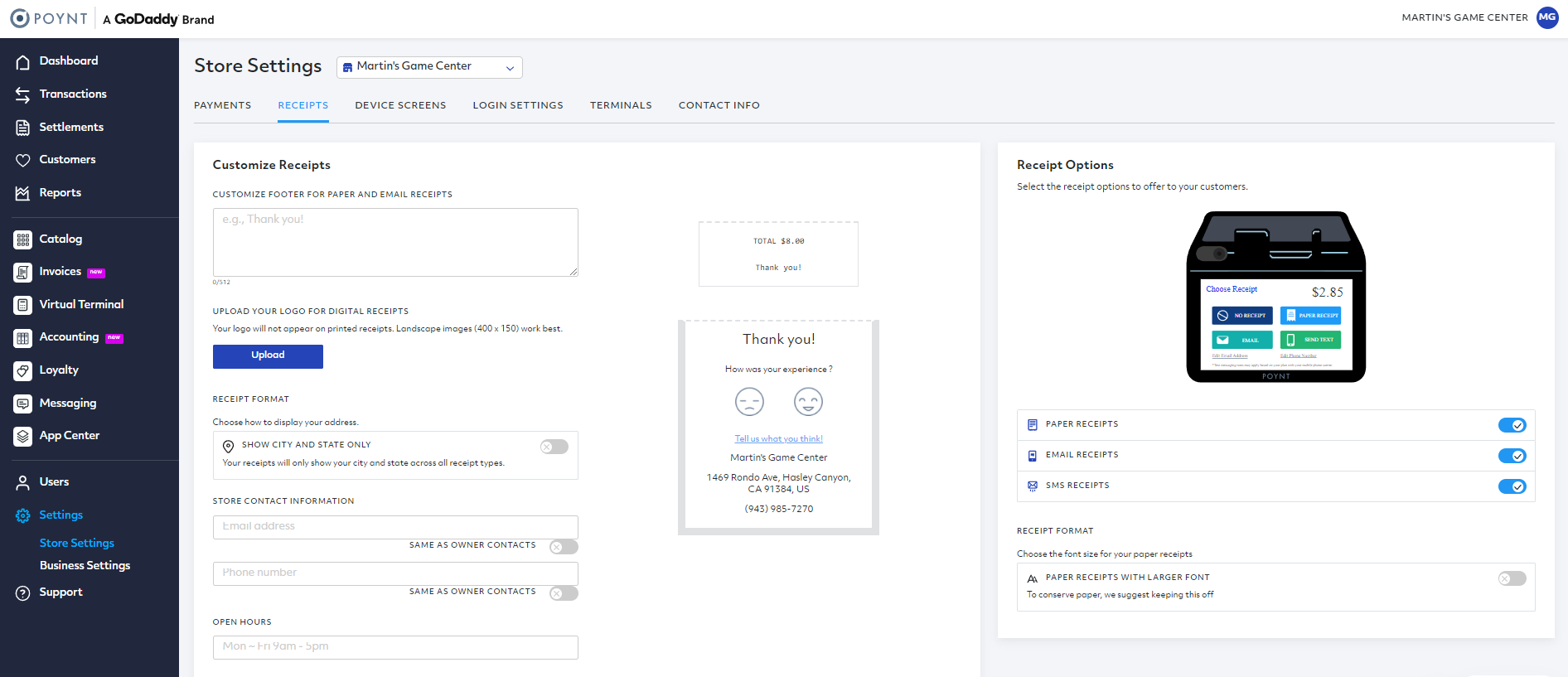Disable SMS Receipts toggle

click(x=1512, y=486)
